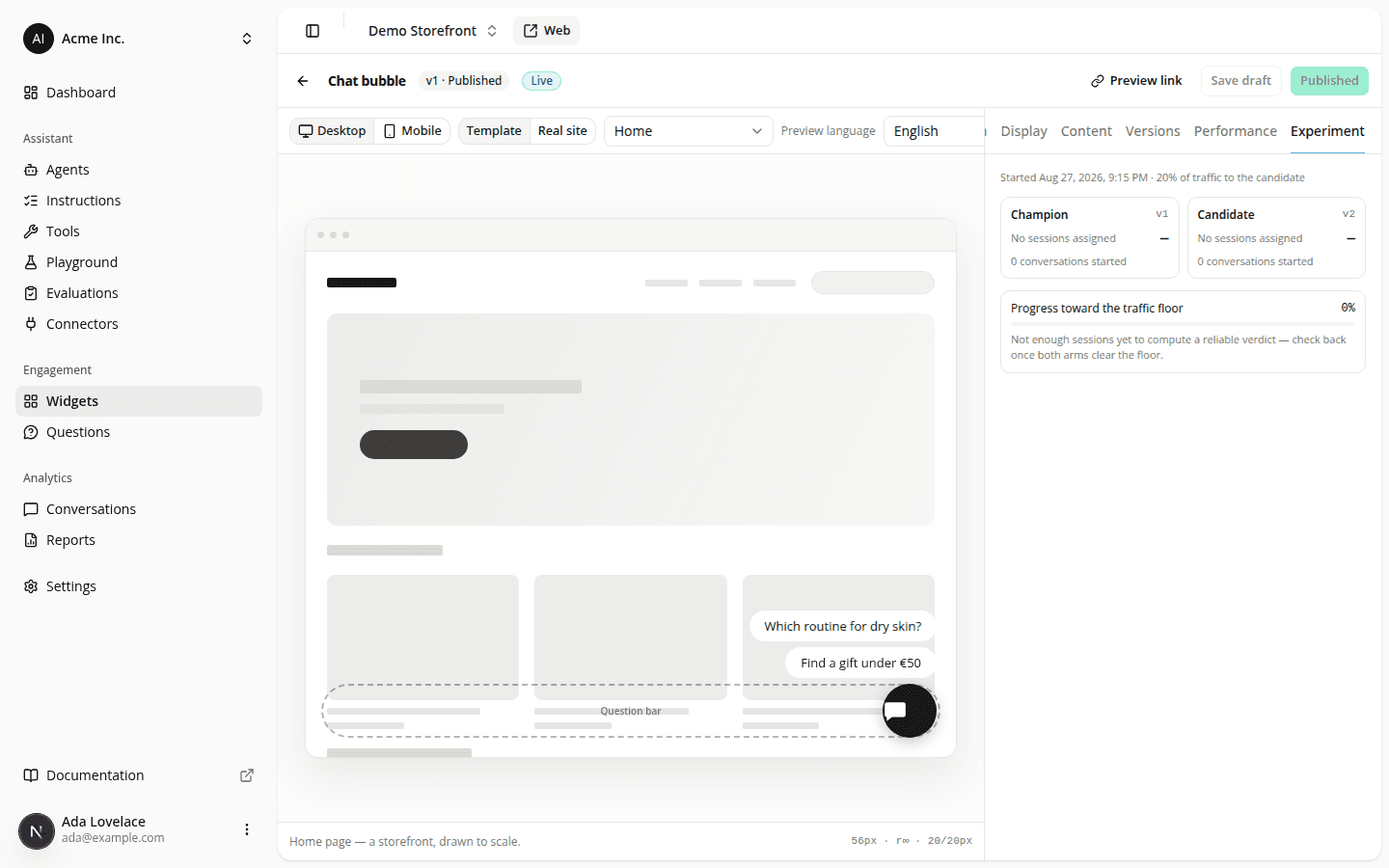The image size is (1389, 868).
Task: Click the Settings gear icon
Action: point(31,586)
